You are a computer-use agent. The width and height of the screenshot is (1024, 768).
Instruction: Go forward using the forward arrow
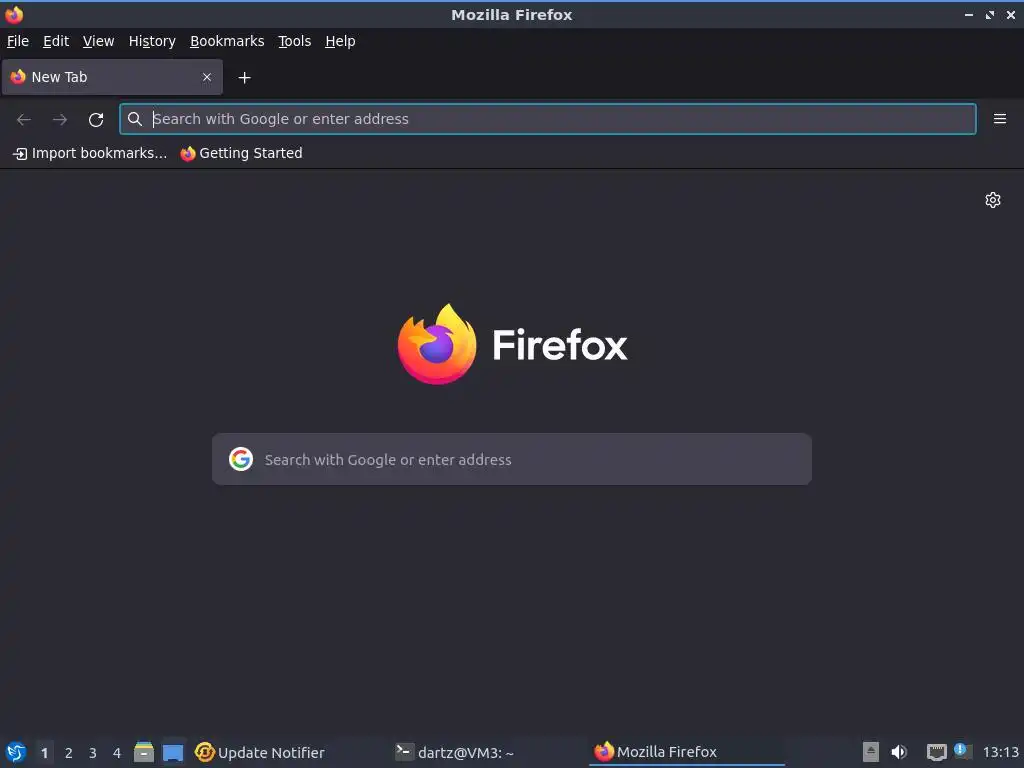[x=60, y=120]
